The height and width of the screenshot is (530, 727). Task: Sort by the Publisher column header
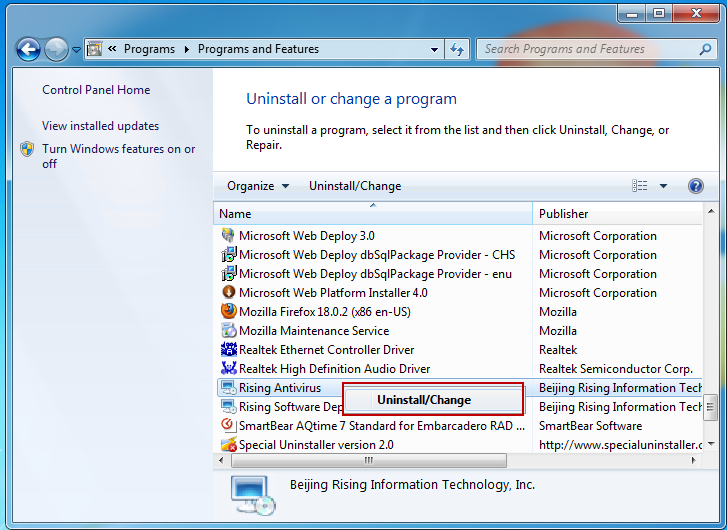coord(618,214)
